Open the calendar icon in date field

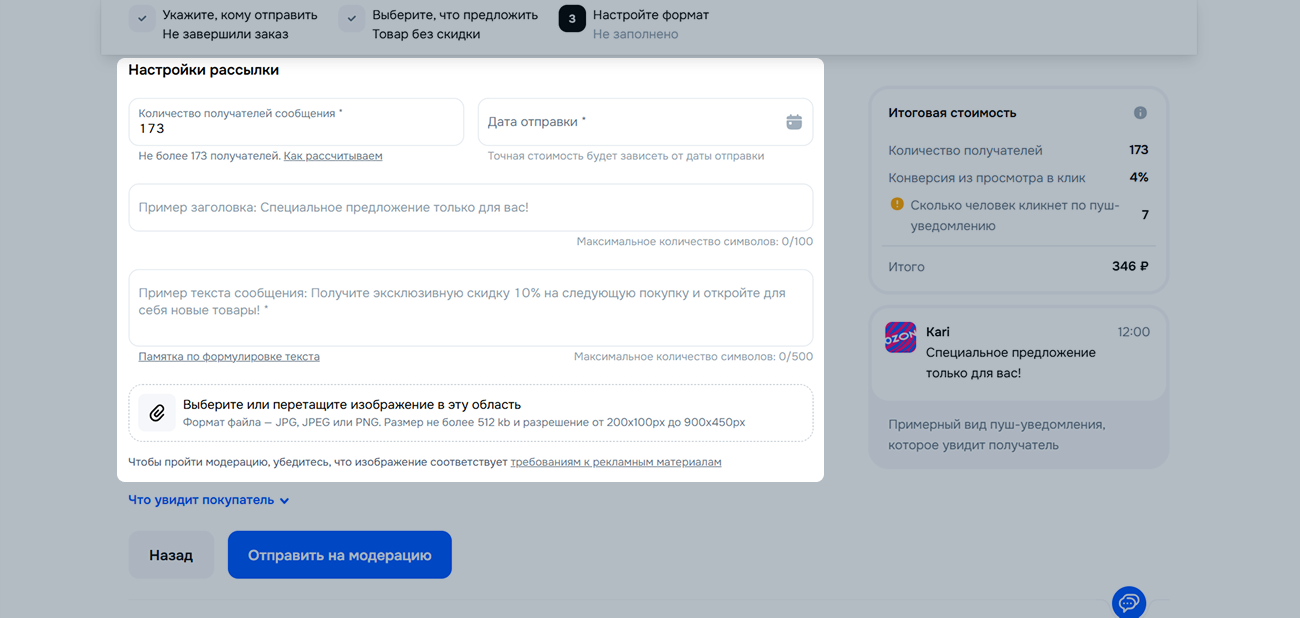[794, 122]
